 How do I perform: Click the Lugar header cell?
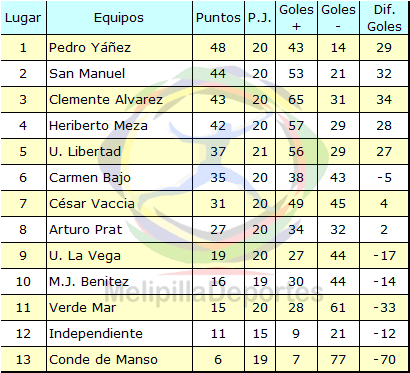point(23,18)
